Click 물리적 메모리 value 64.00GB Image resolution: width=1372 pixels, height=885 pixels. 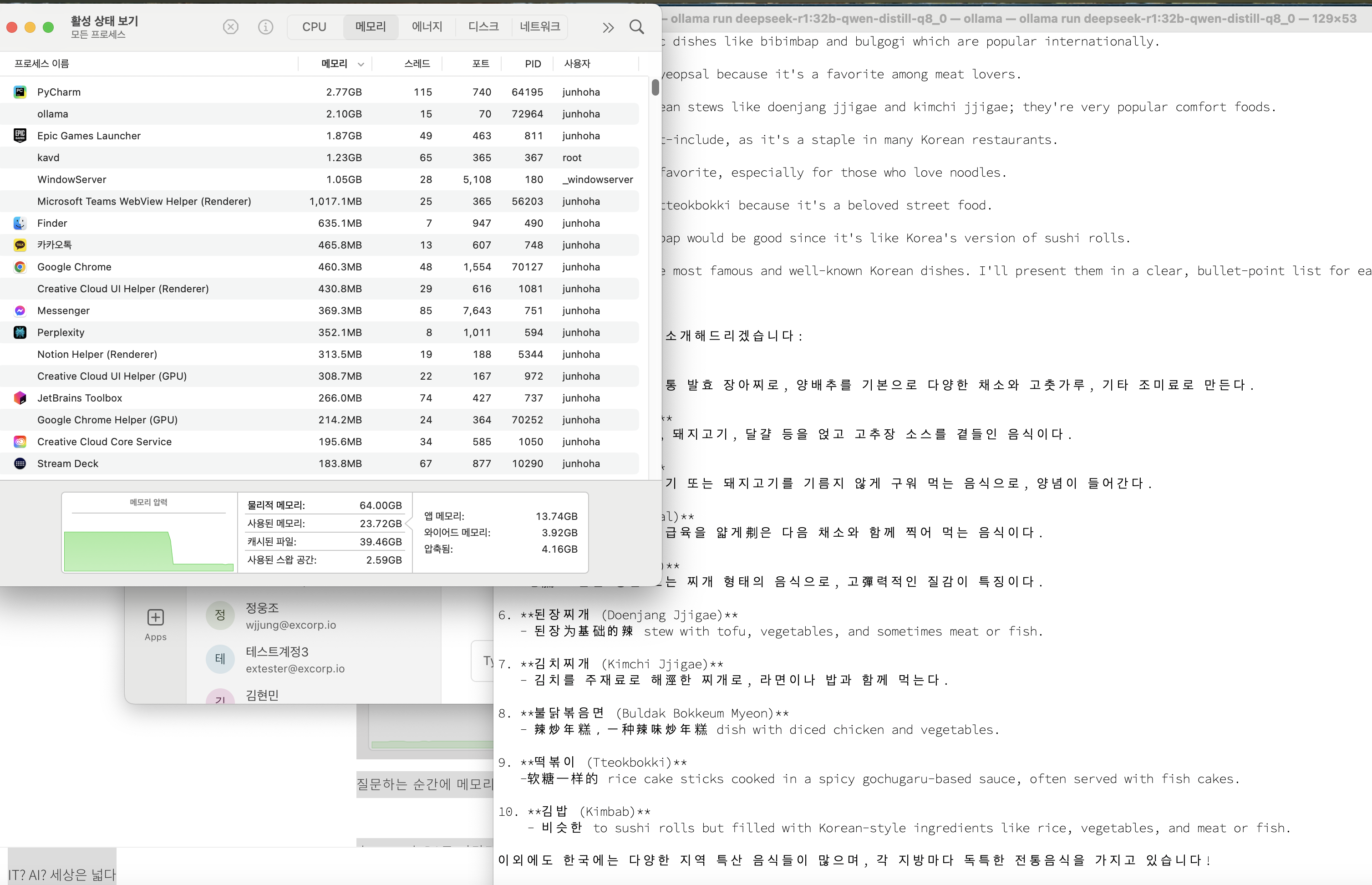tap(381, 505)
